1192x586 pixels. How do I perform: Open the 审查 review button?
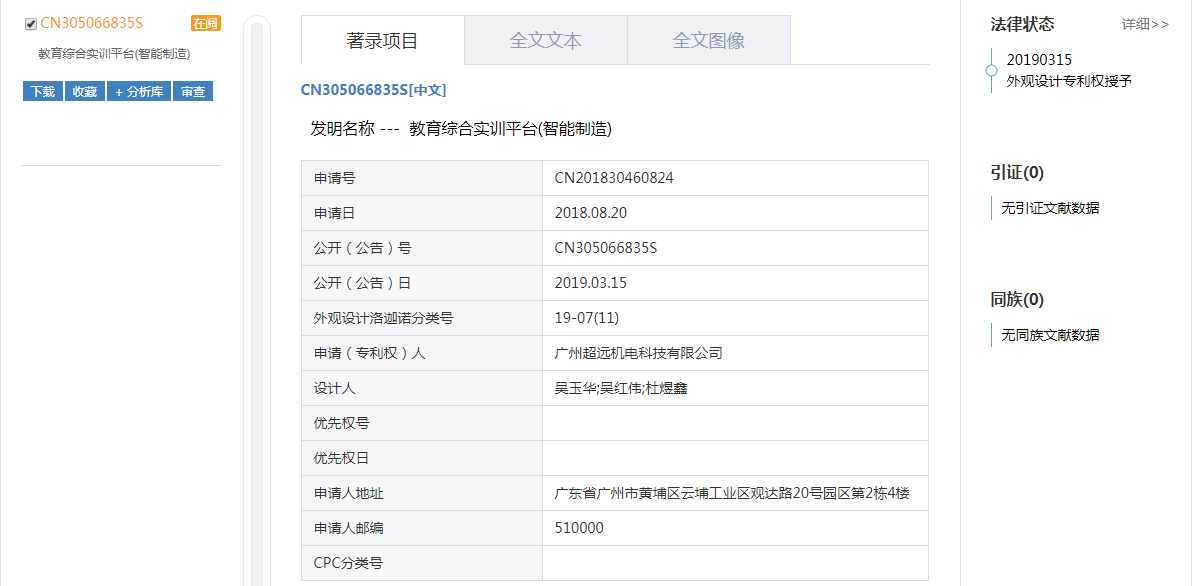coord(193,92)
